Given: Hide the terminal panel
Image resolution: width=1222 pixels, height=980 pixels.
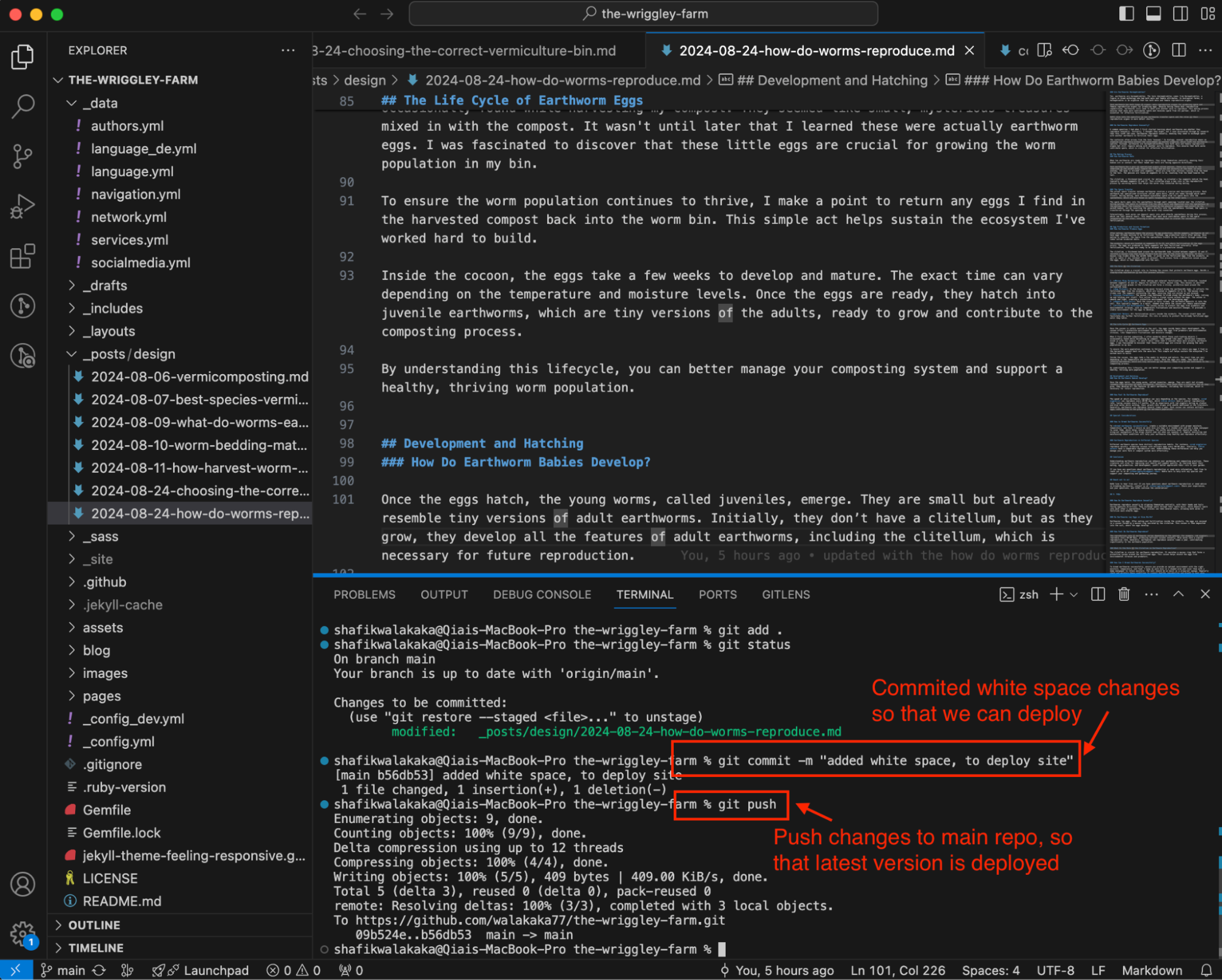Looking at the screenshot, I should 1205,594.
